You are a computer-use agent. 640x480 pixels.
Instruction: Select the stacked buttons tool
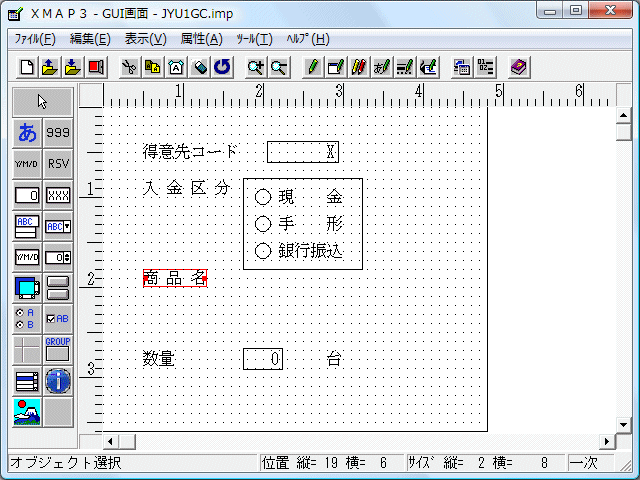[58, 288]
